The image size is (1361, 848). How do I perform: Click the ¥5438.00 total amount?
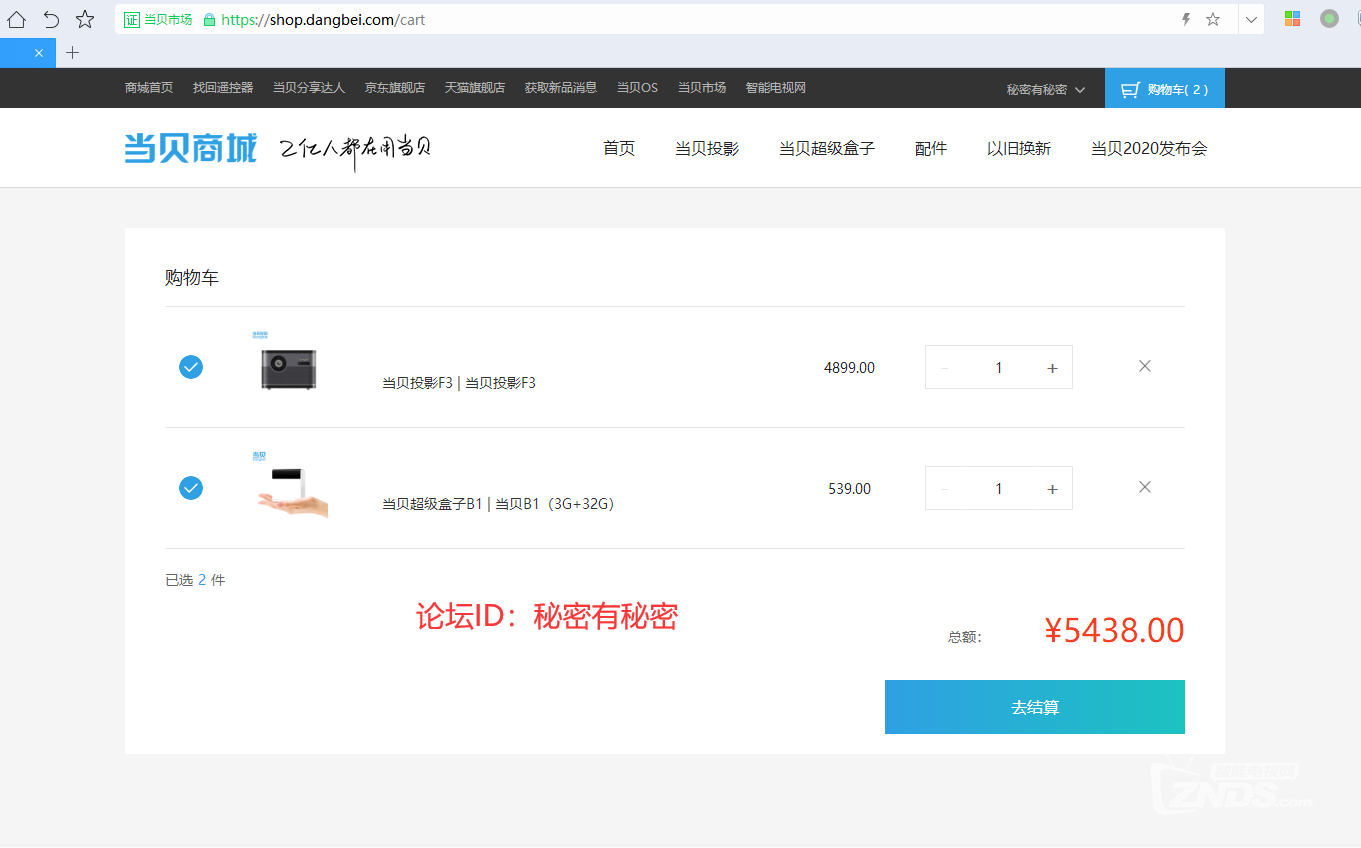click(1114, 630)
